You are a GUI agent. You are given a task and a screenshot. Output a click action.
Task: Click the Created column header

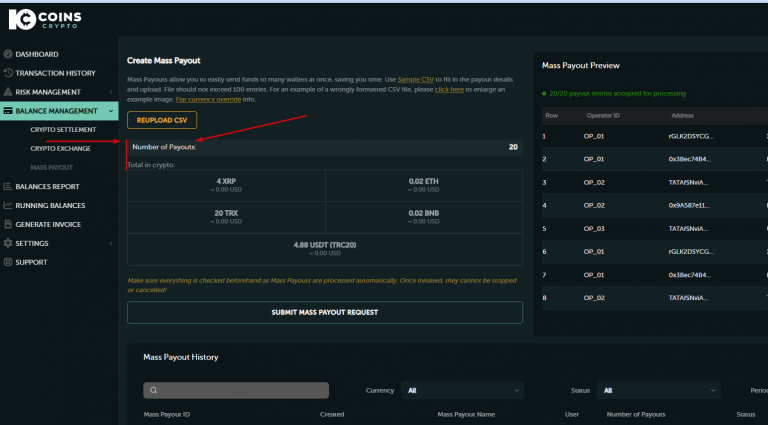[x=332, y=414]
